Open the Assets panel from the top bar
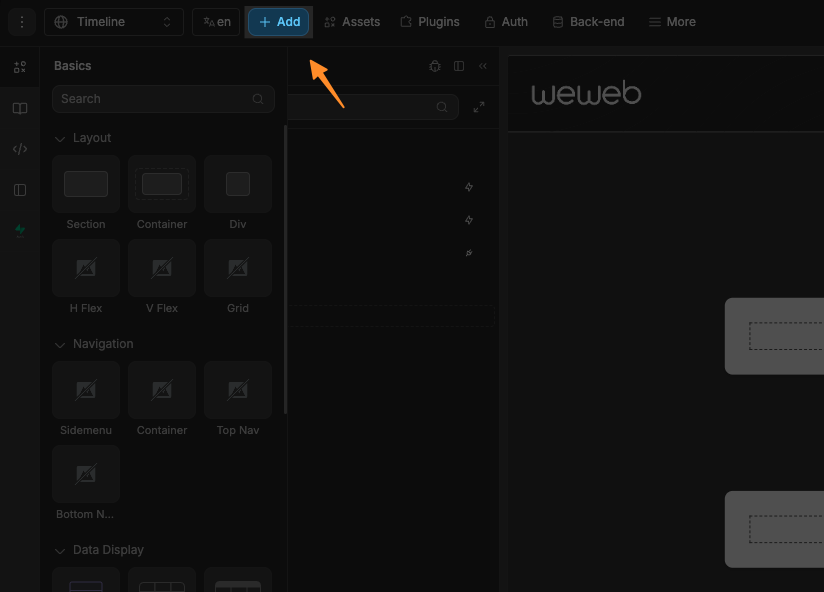824x592 pixels. (352, 21)
